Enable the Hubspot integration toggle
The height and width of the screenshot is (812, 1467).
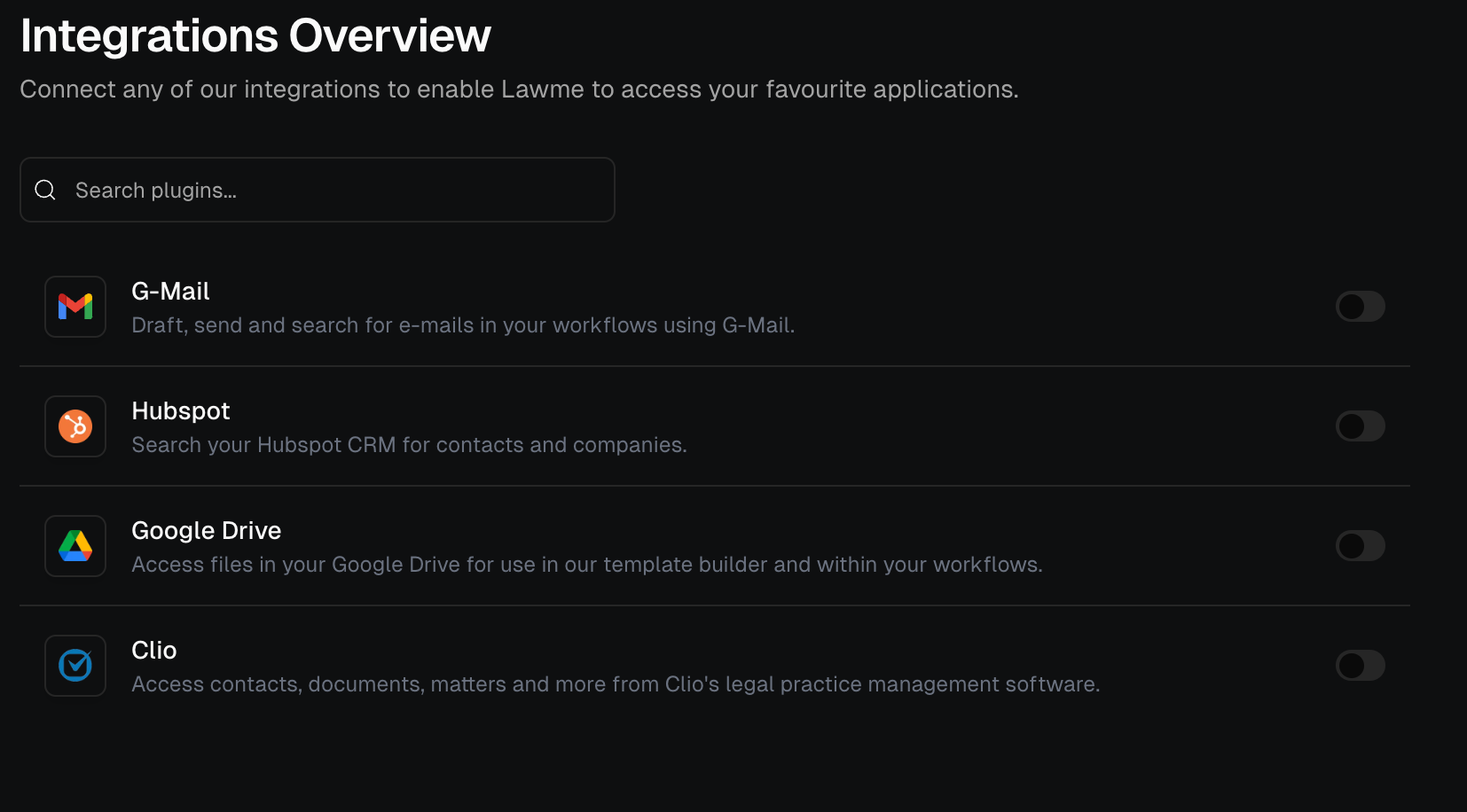pos(1360,426)
